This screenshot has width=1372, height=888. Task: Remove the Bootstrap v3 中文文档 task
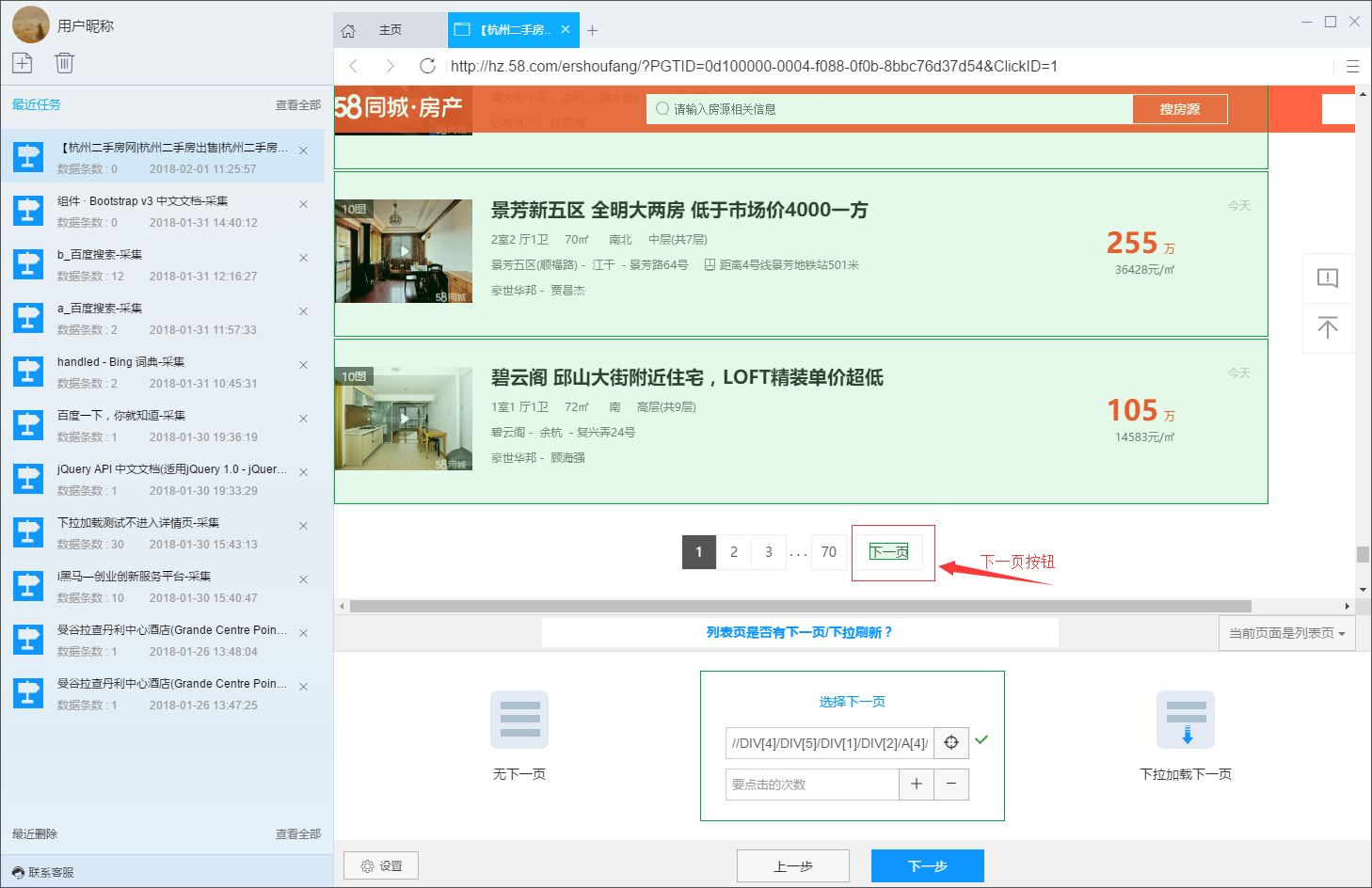pyautogui.click(x=303, y=204)
